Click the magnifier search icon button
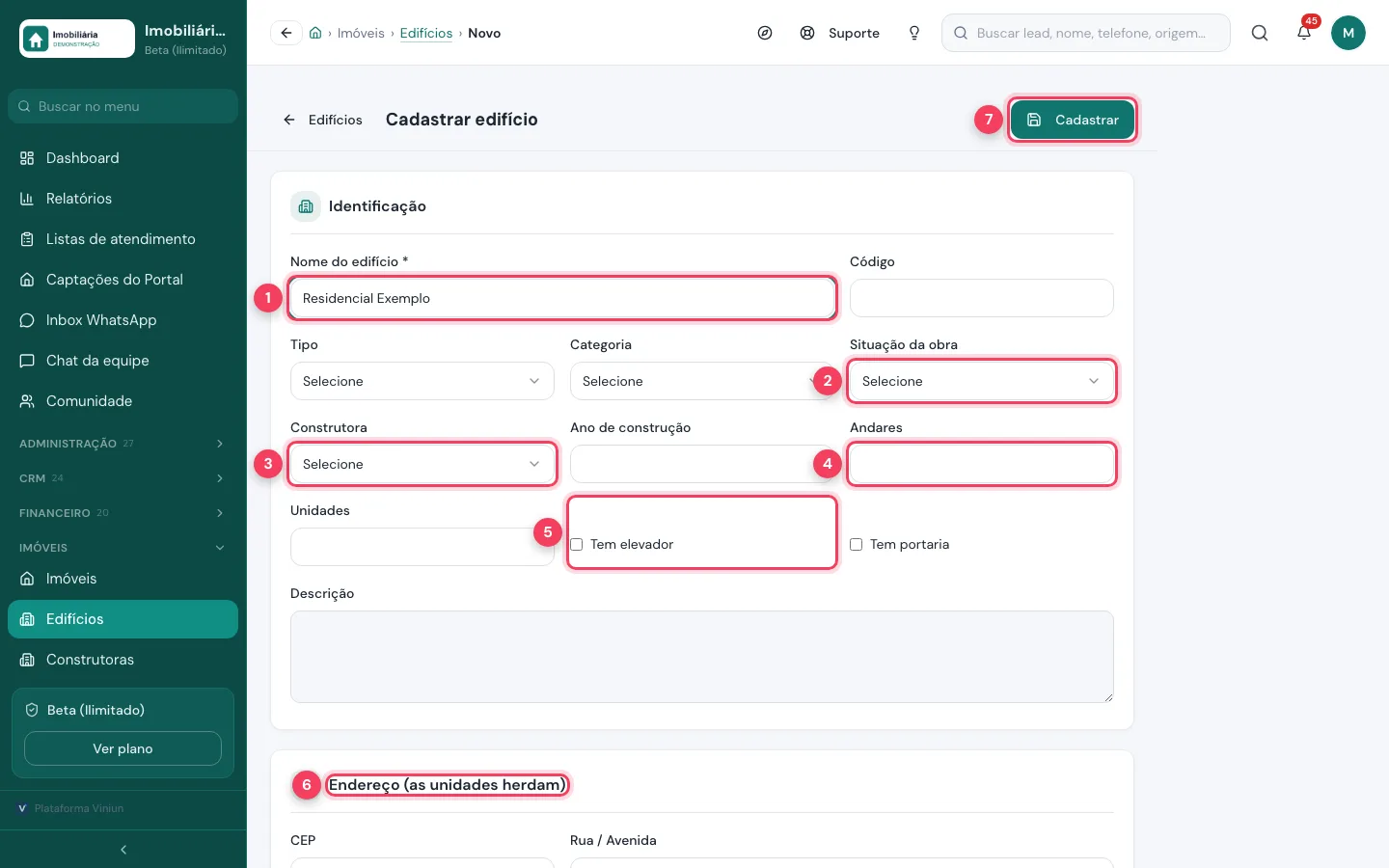1389x868 pixels. [x=1260, y=33]
